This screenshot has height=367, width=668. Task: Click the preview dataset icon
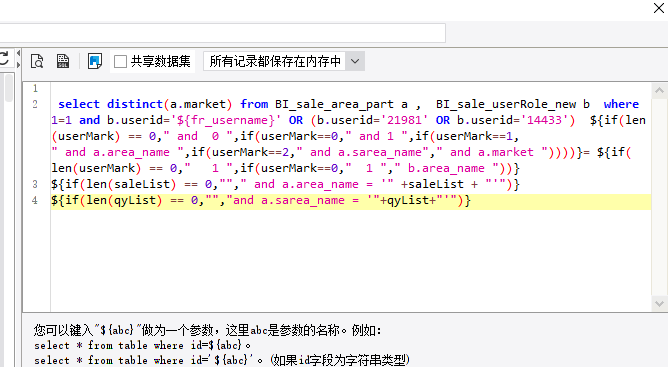tap(37, 61)
